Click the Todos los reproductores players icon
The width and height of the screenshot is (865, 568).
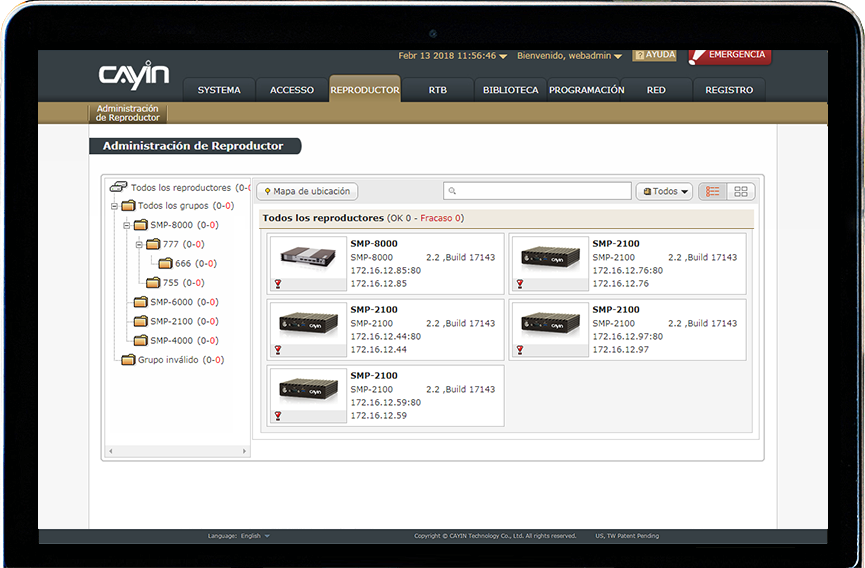point(118,187)
